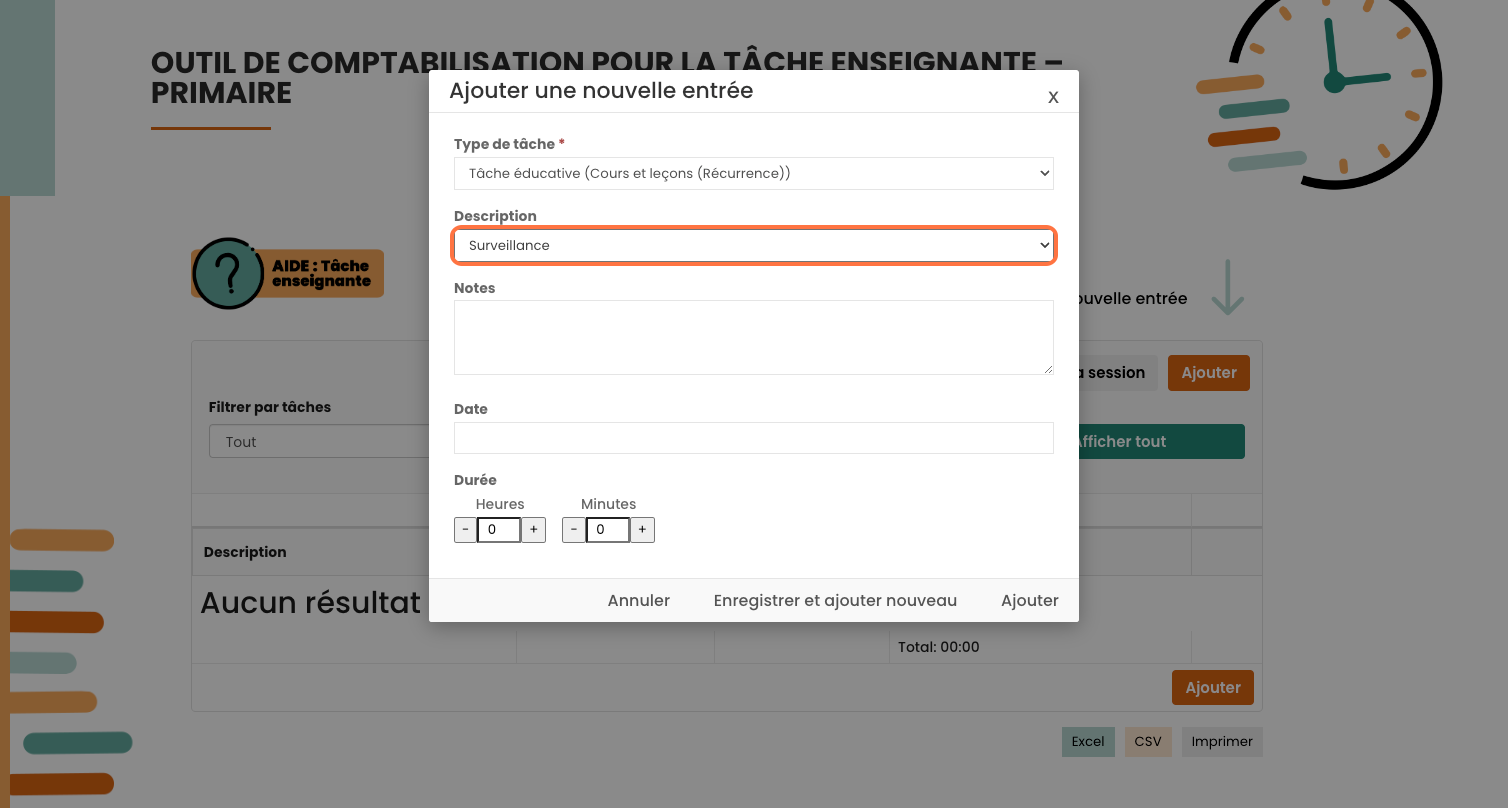Open the AIDE : Tâche enseignante help link

[x=321, y=273]
